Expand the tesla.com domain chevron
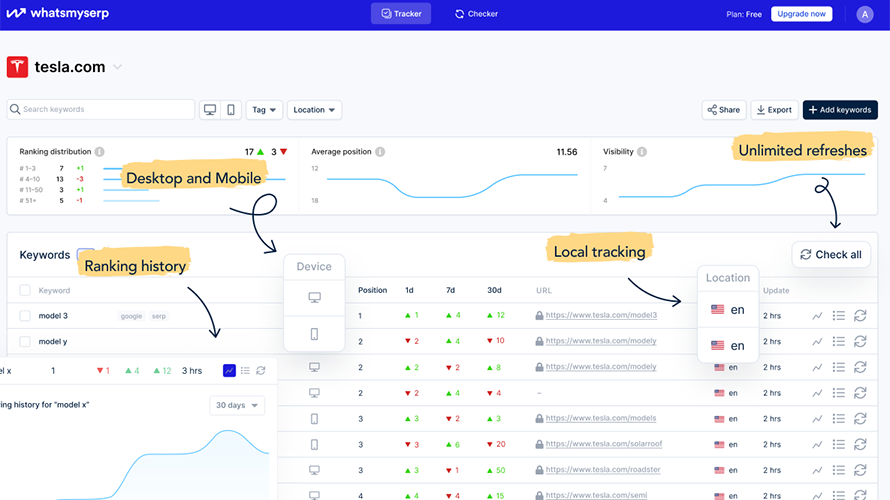890x500 pixels. point(117,67)
